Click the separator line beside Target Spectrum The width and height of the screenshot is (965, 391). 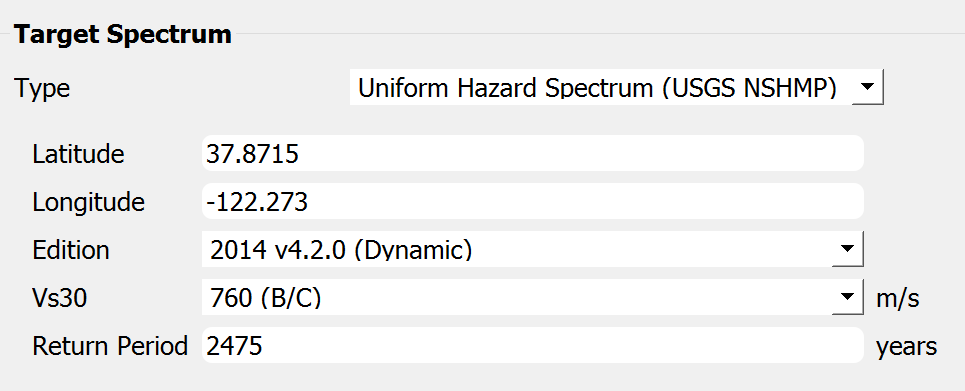click(598, 34)
